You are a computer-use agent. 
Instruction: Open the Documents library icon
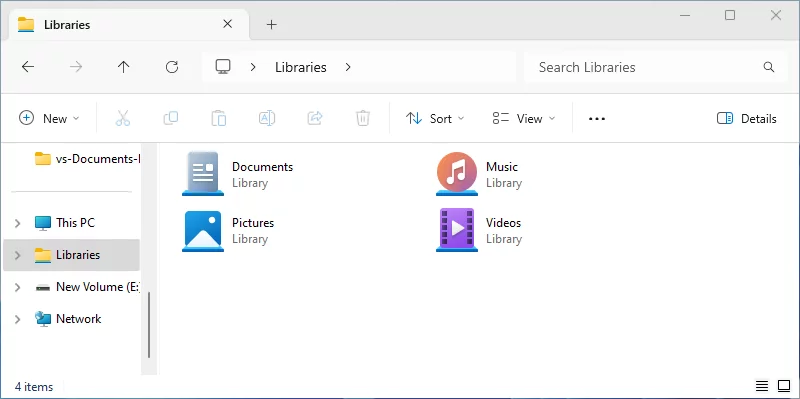pyautogui.click(x=203, y=173)
